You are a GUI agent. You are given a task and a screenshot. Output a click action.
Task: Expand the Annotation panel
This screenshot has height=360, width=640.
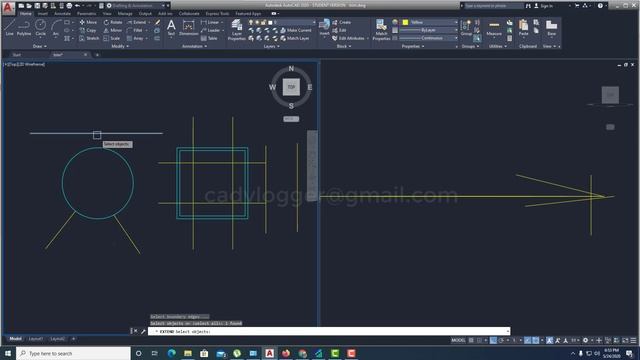[194, 46]
